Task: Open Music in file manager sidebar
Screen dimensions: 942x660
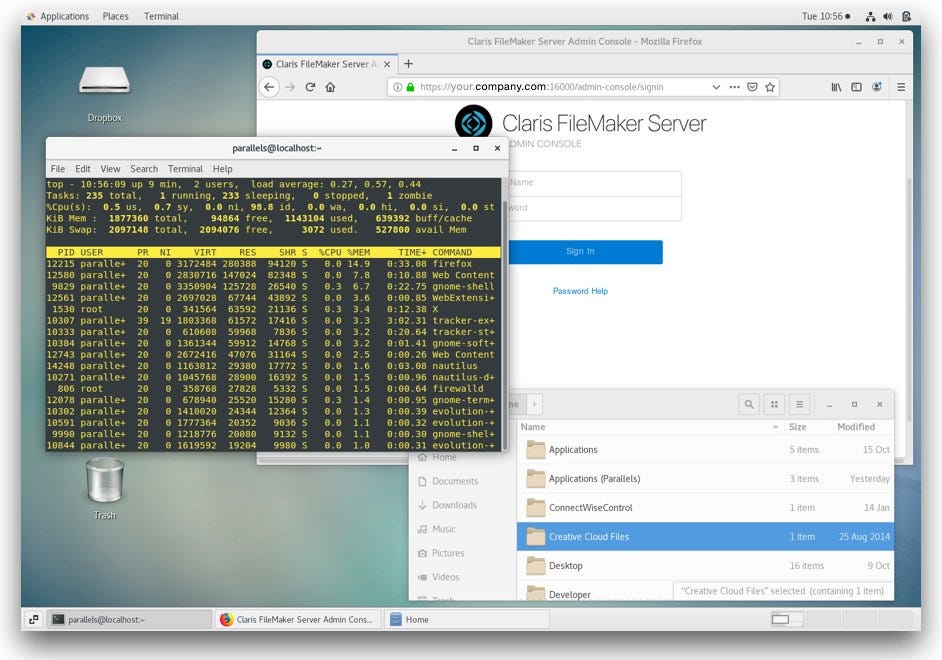Action: (444, 529)
